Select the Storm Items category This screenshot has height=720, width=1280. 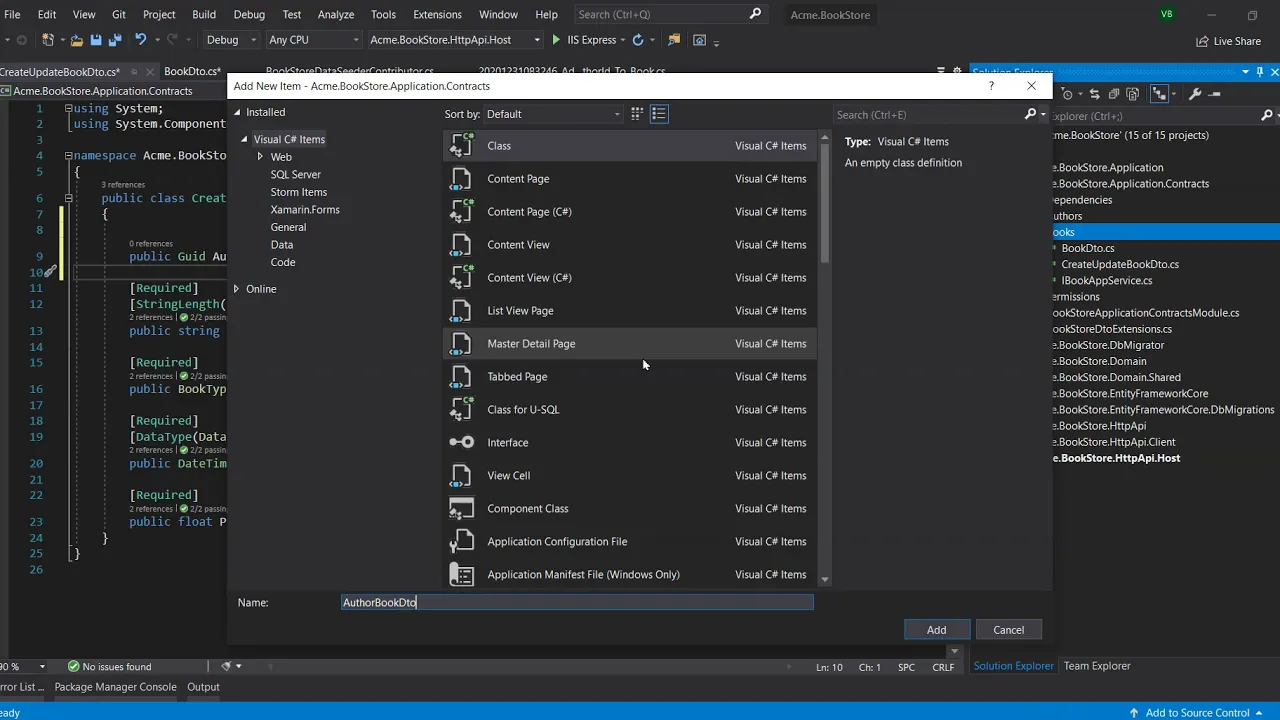tap(298, 192)
